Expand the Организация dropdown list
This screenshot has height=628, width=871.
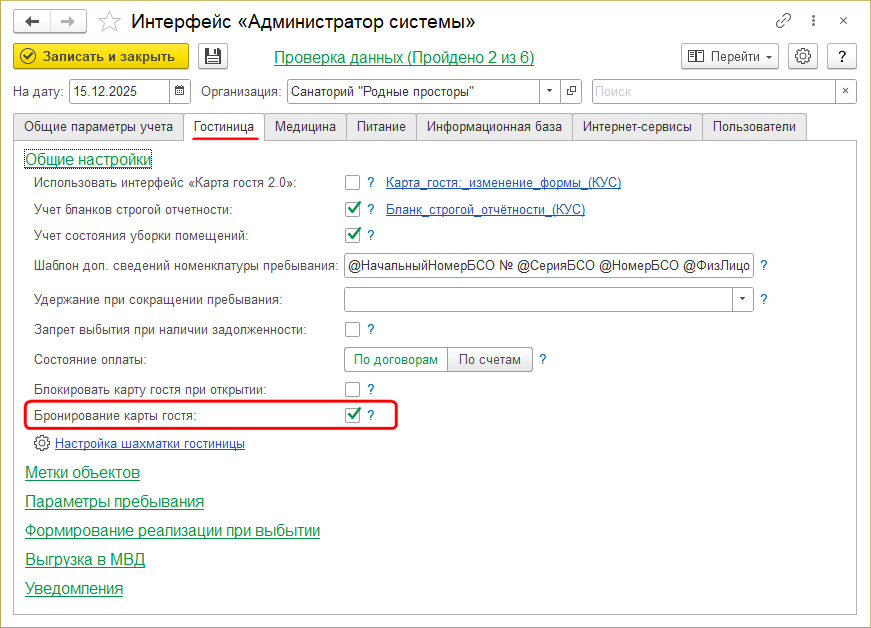549,92
